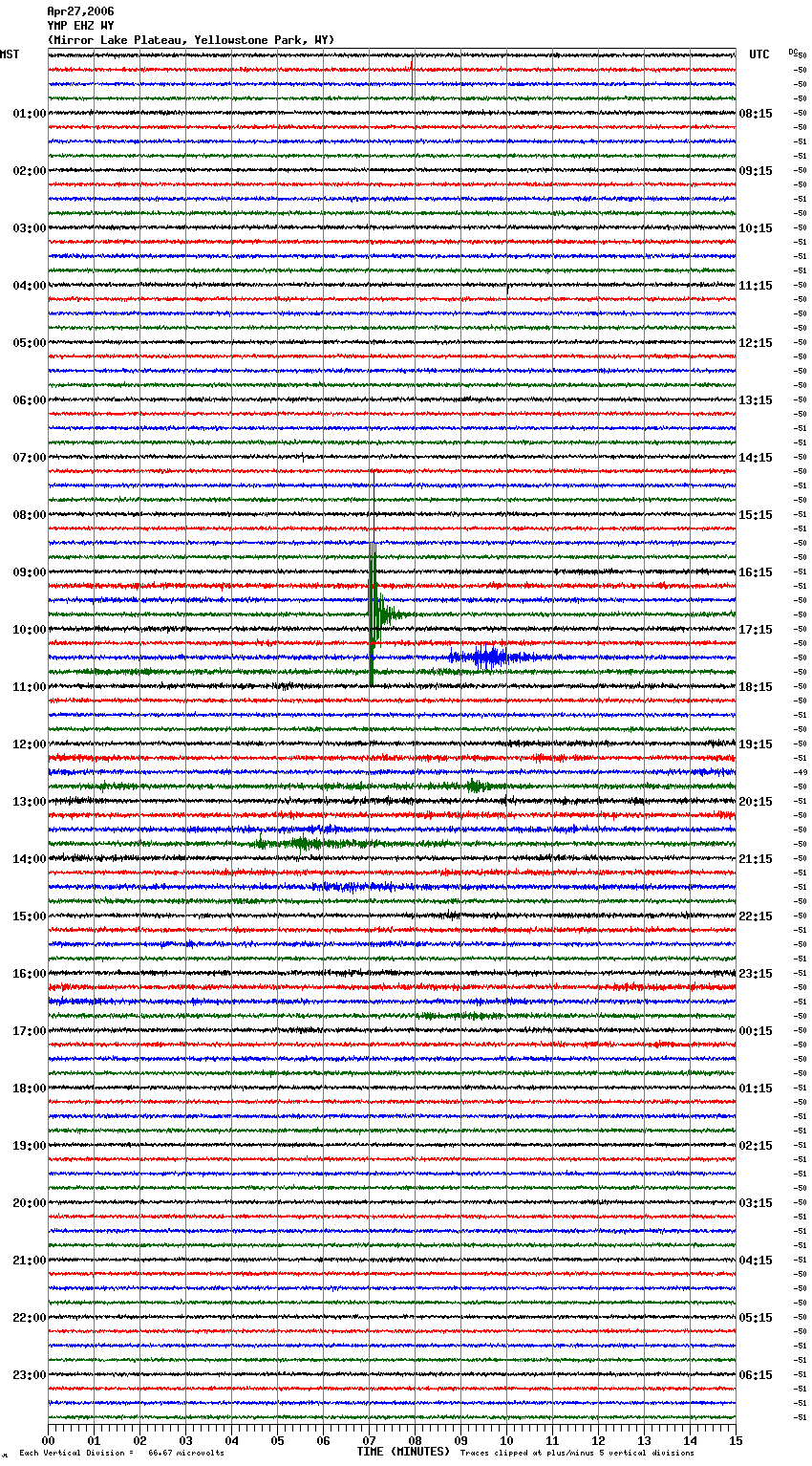Click the 00:15 UTC row label
The height and width of the screenshot is (1466, 812).
pyautogui.click(x=756, y=1031)
